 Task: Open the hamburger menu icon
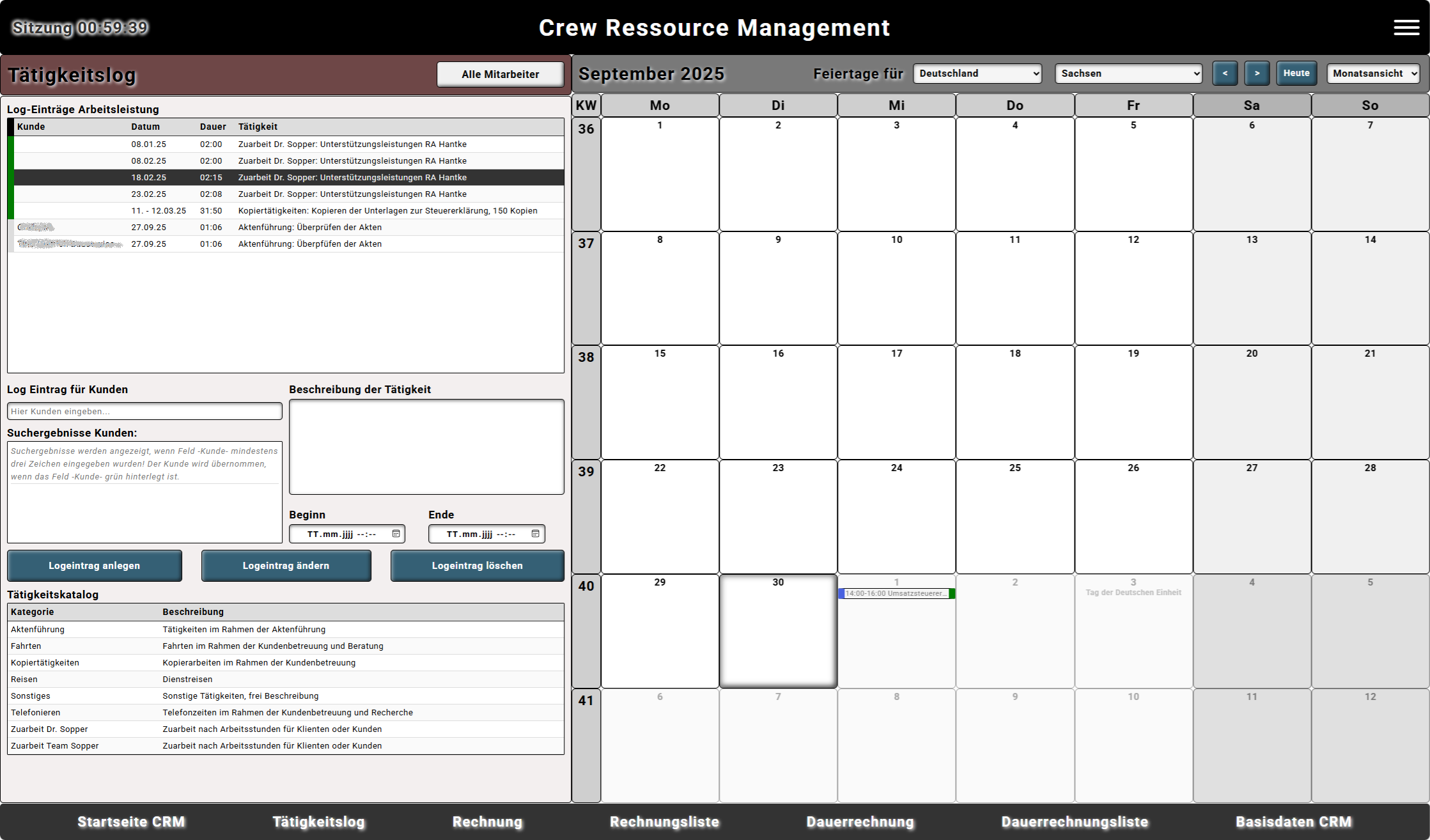click(x=1406, y=27)
